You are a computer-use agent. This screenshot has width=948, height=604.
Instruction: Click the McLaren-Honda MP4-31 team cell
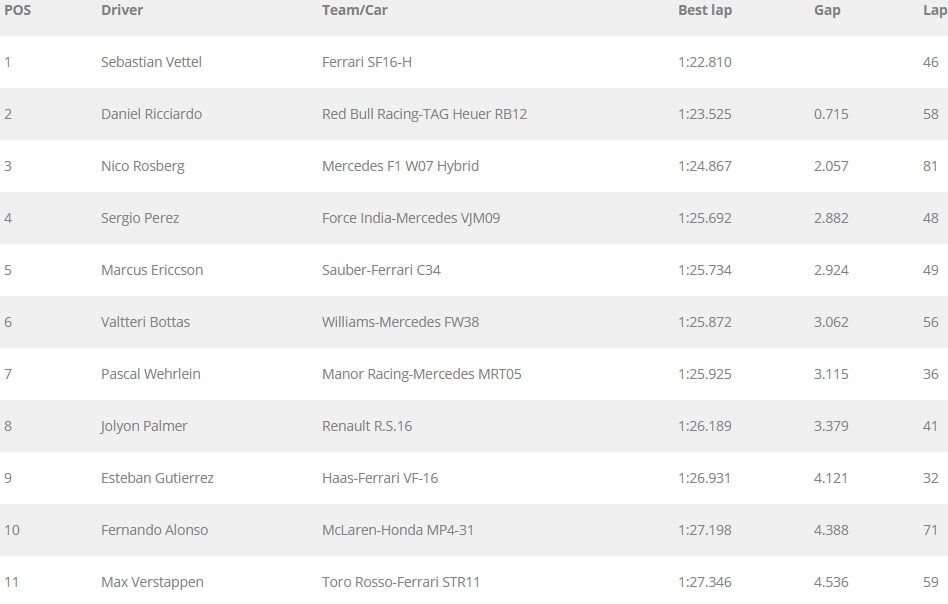pyautogui.click(x=398, y=530)
